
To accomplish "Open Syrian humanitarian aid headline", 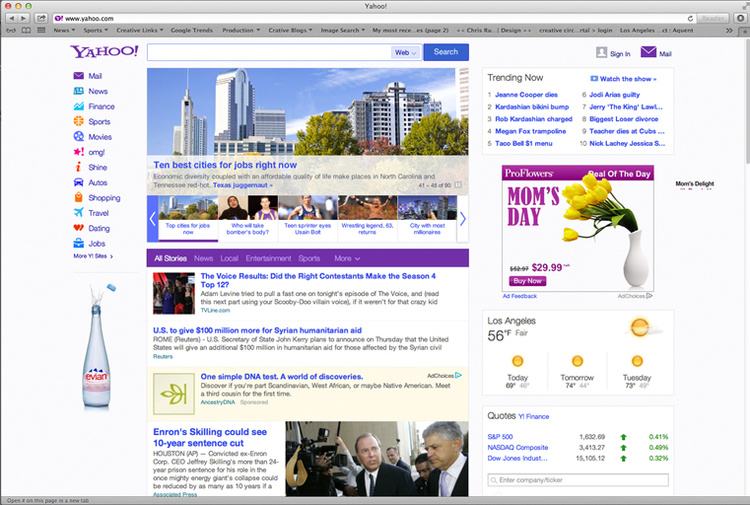I will click(x=257, y=330).
